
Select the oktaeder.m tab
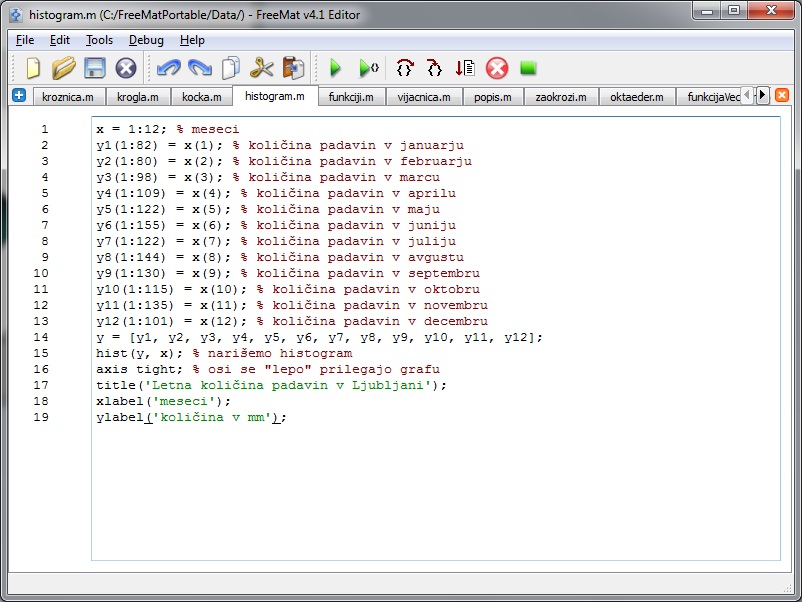[x=637, y=97]
